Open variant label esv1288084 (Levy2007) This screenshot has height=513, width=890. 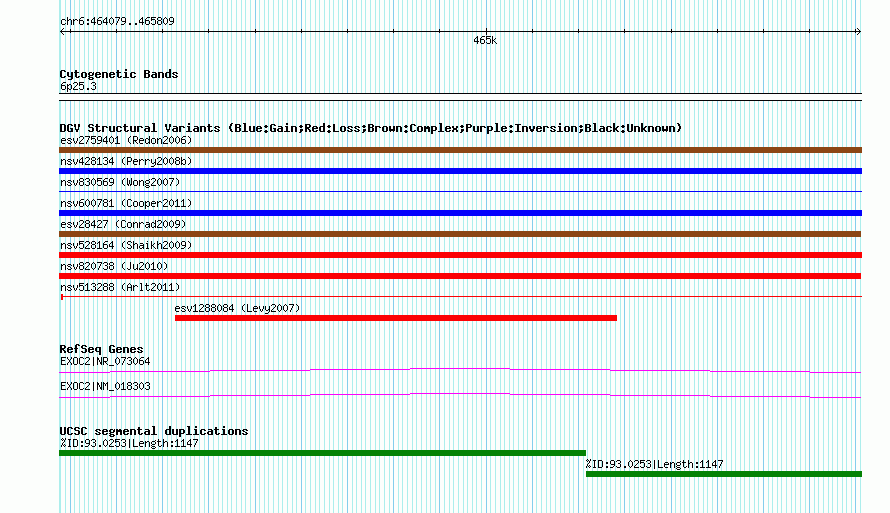point(237,308)
